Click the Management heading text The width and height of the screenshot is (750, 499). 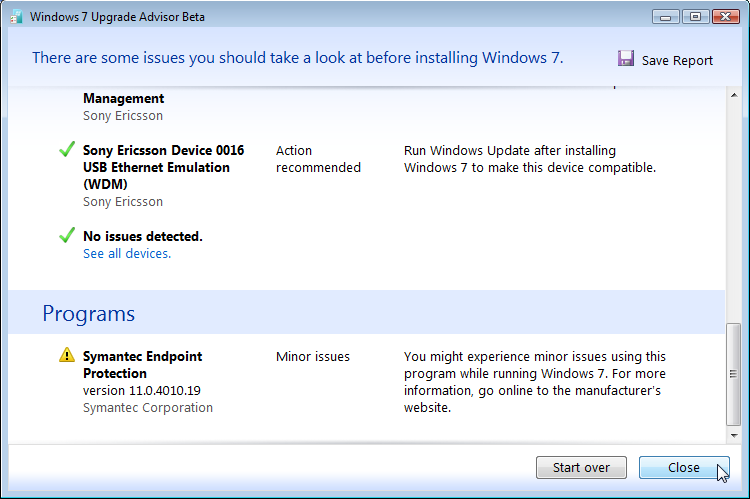(123, 99)
